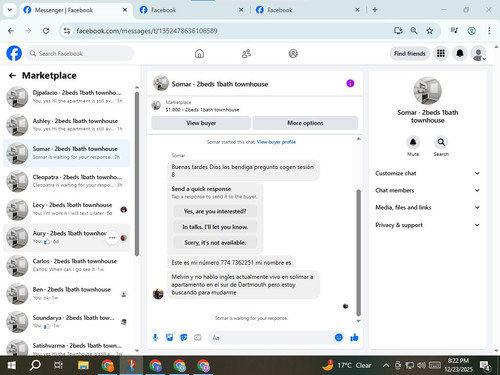Image resolution: width=500 pixels, height=375 pixels.
Task: Open the Notifications bell
Action: [460, 53]
